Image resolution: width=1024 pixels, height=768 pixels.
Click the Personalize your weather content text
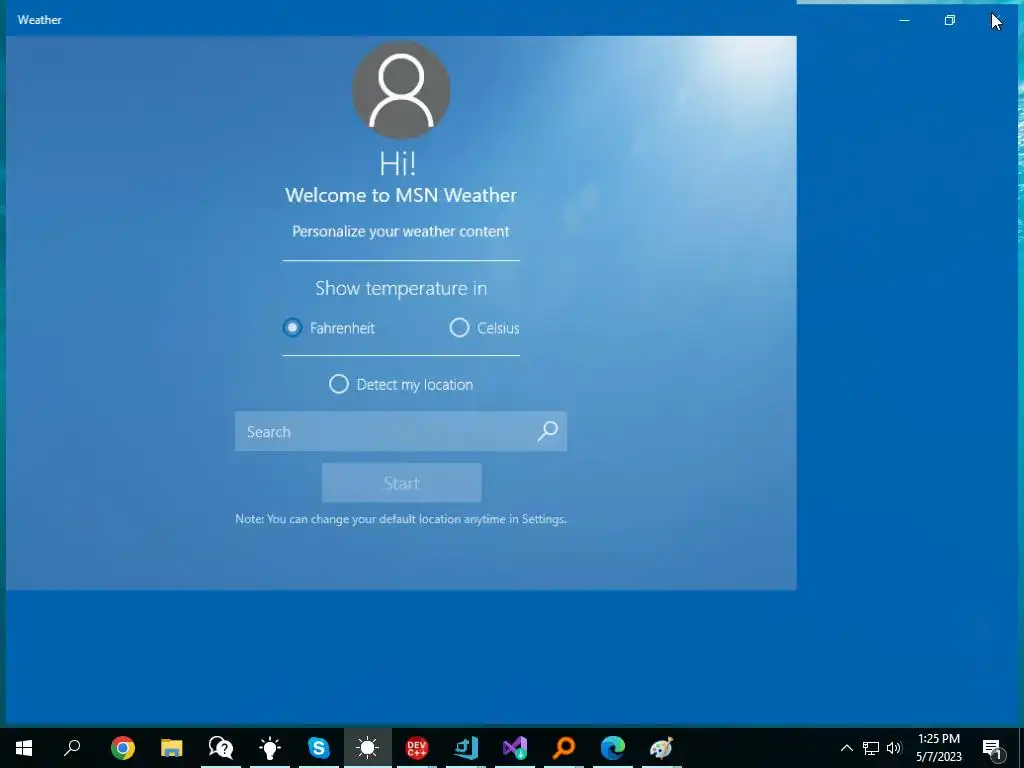coord(400,231)
